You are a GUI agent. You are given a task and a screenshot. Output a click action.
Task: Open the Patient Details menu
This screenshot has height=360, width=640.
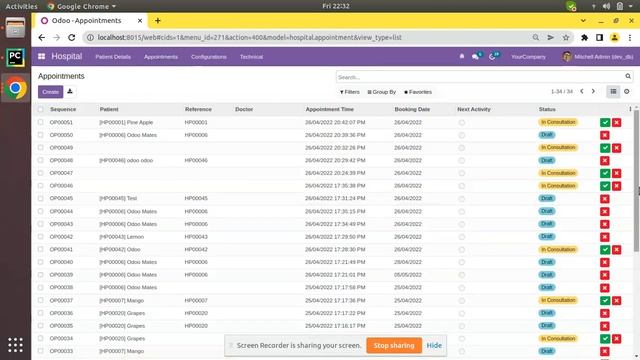[x=113, y=57]
